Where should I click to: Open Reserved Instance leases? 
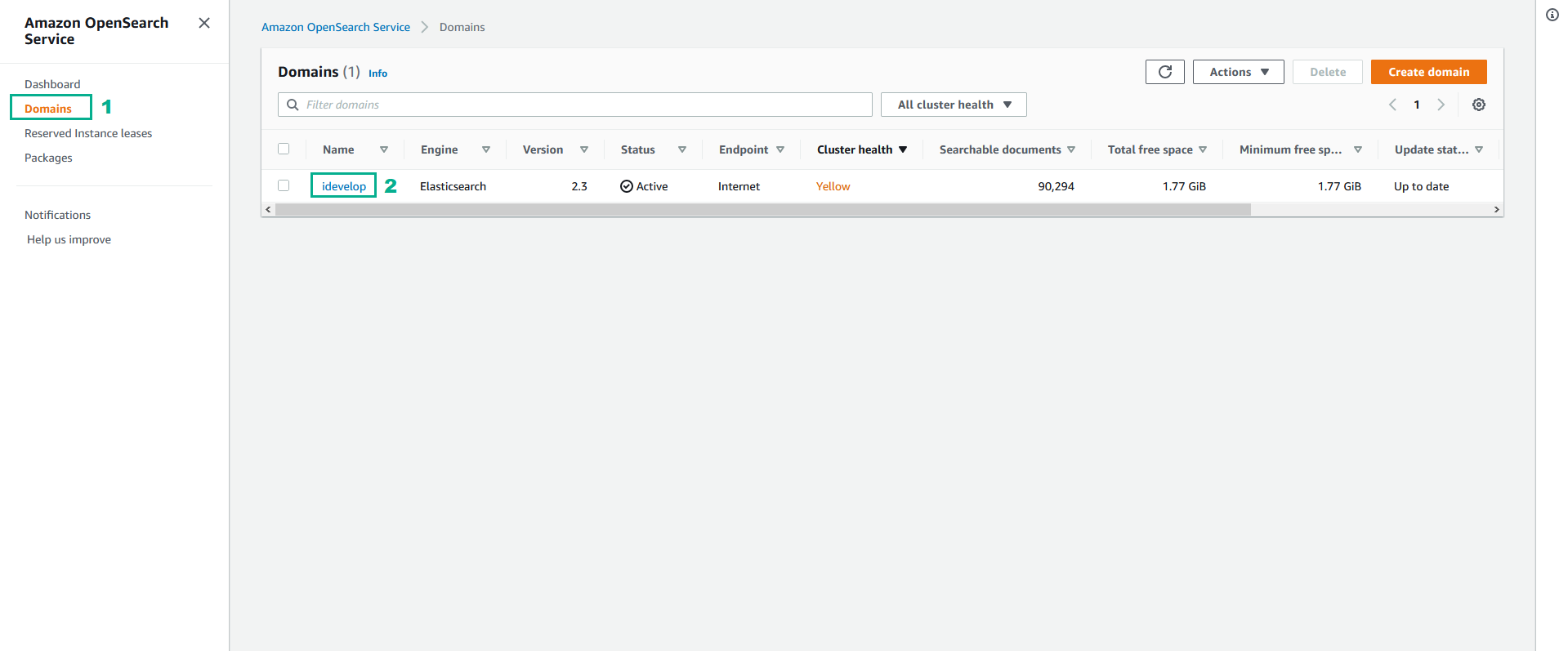click(x=88, y=133)
